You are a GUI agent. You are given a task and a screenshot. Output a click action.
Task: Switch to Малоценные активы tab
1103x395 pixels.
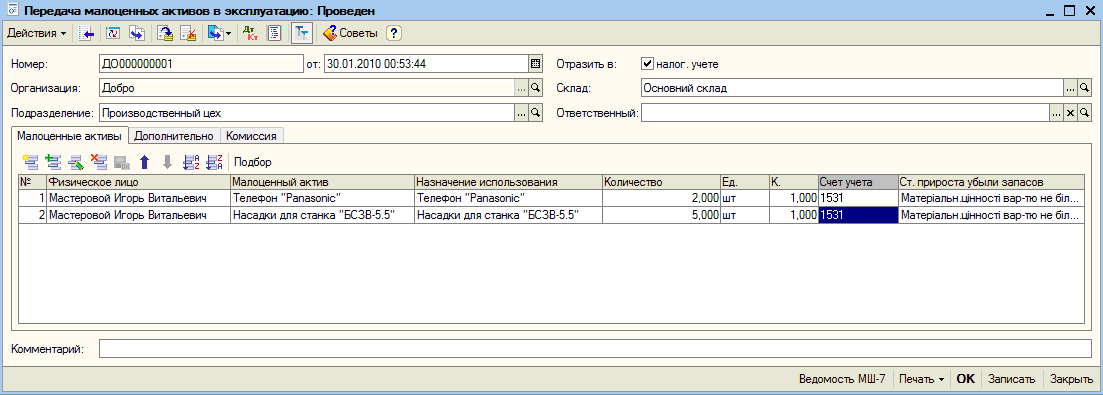coord(70,136)
